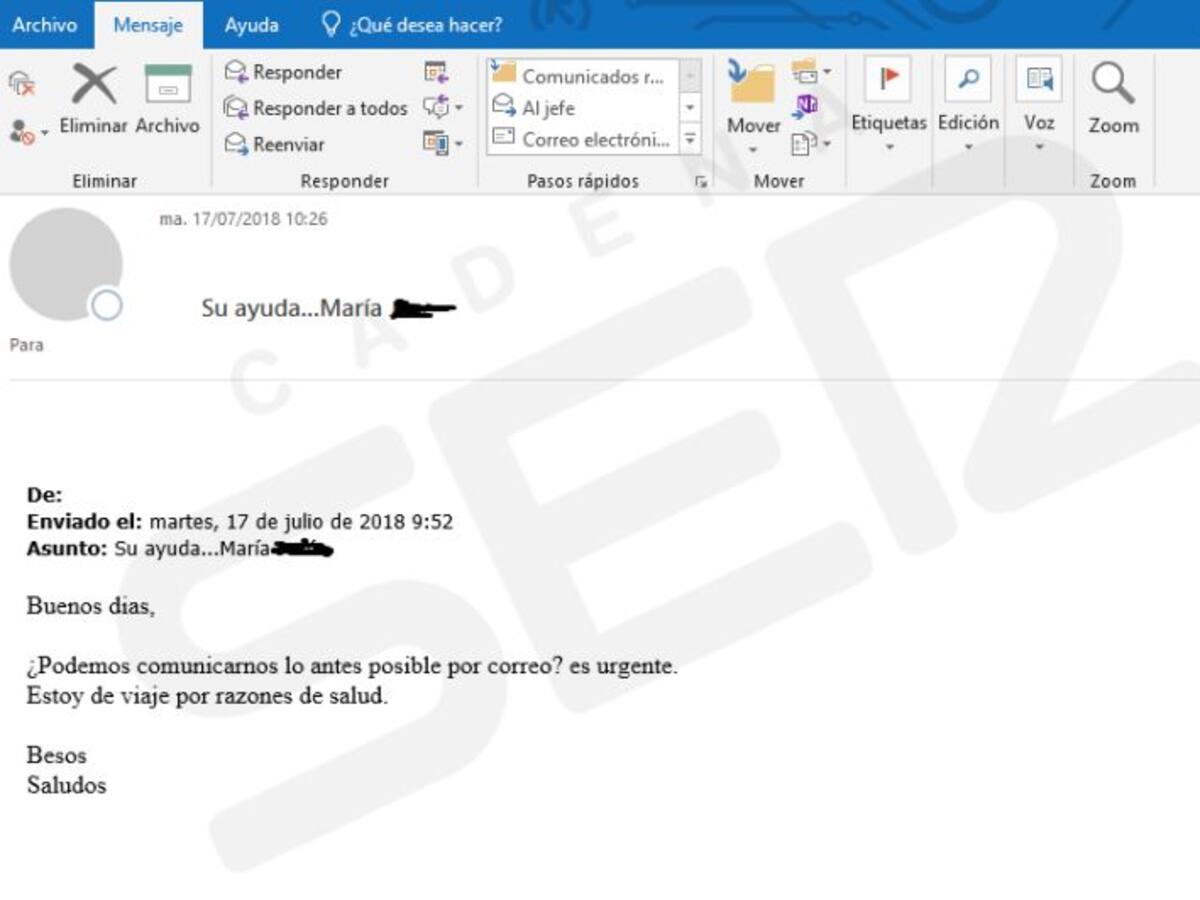The width and height of the screenshot is (1200, 900).
Task: Click the Enviado el date line
Action: pyautogui.click(x=240, y=522)
